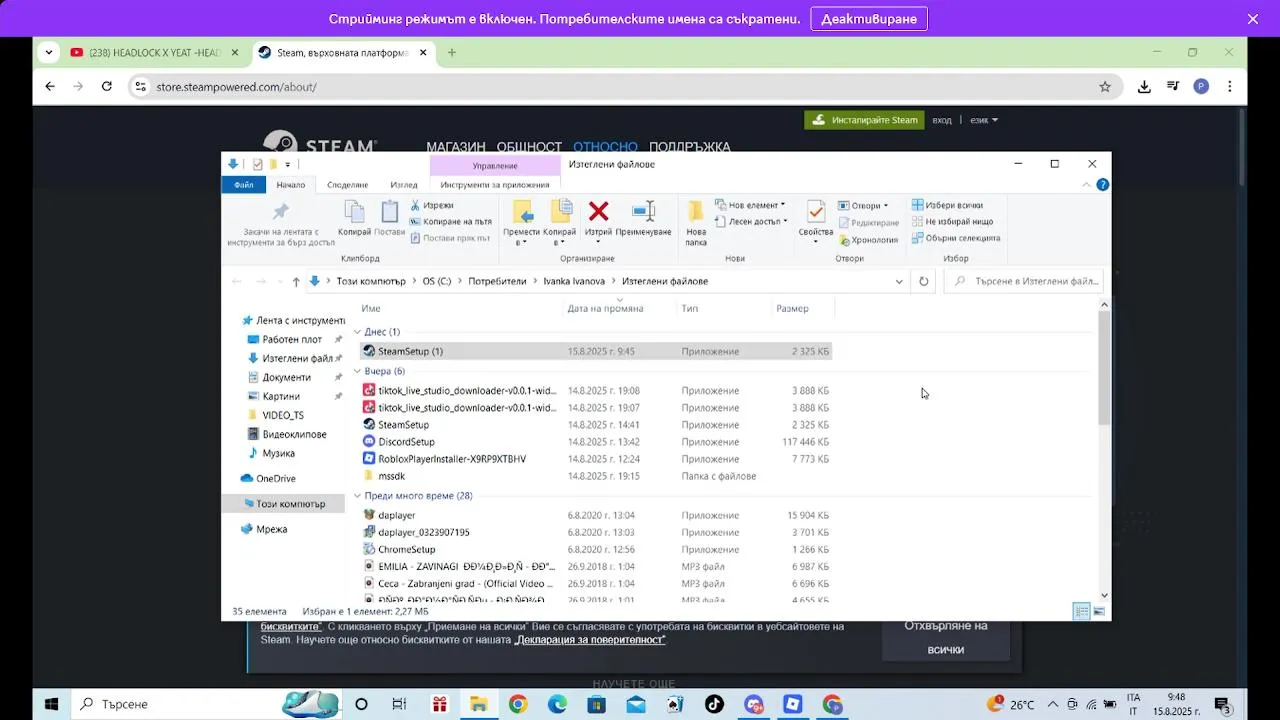1280x720 pixels.
Task: Click the Cut scissors in the ribbon
Action: 415,205
